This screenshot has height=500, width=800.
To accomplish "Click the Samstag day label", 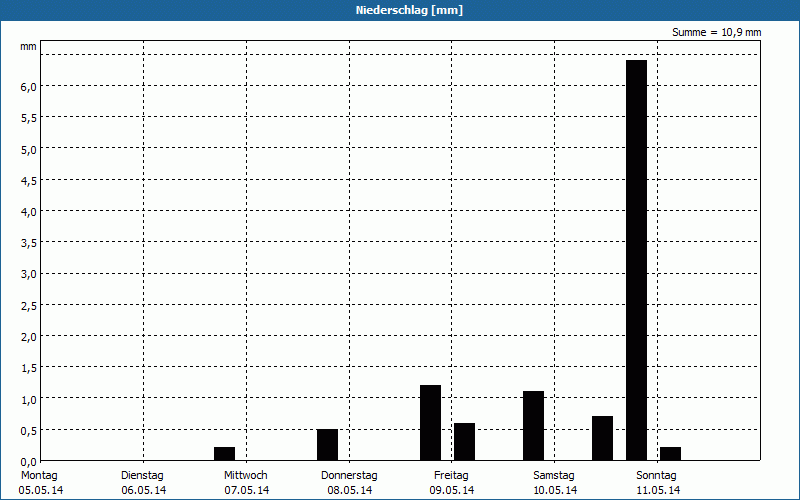I will point(554,475).
